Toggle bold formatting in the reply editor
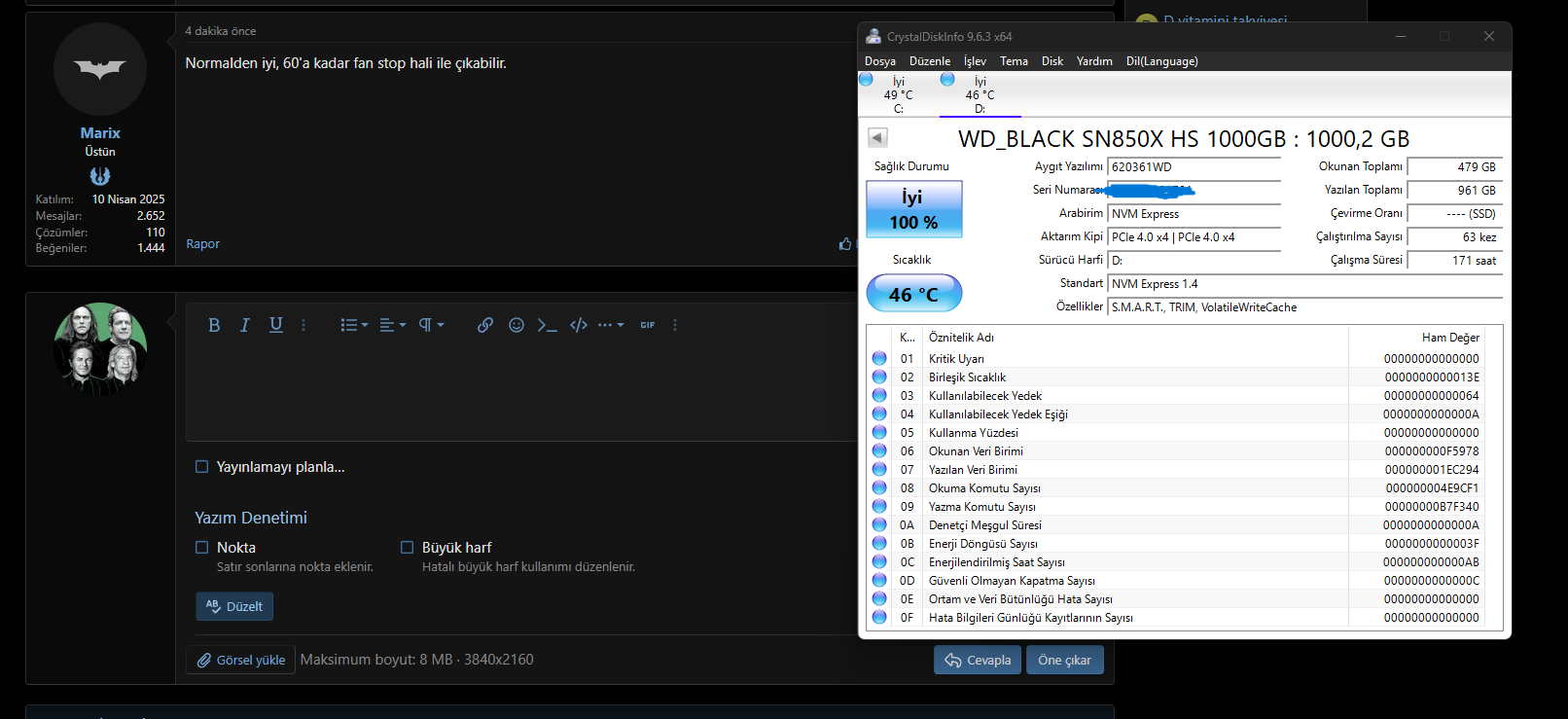The image size is (1568, 719). click(214, 325)
